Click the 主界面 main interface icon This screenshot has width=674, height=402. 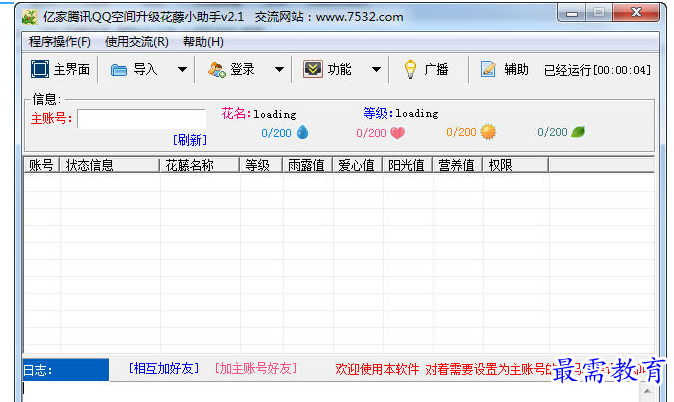click(40, 69)
